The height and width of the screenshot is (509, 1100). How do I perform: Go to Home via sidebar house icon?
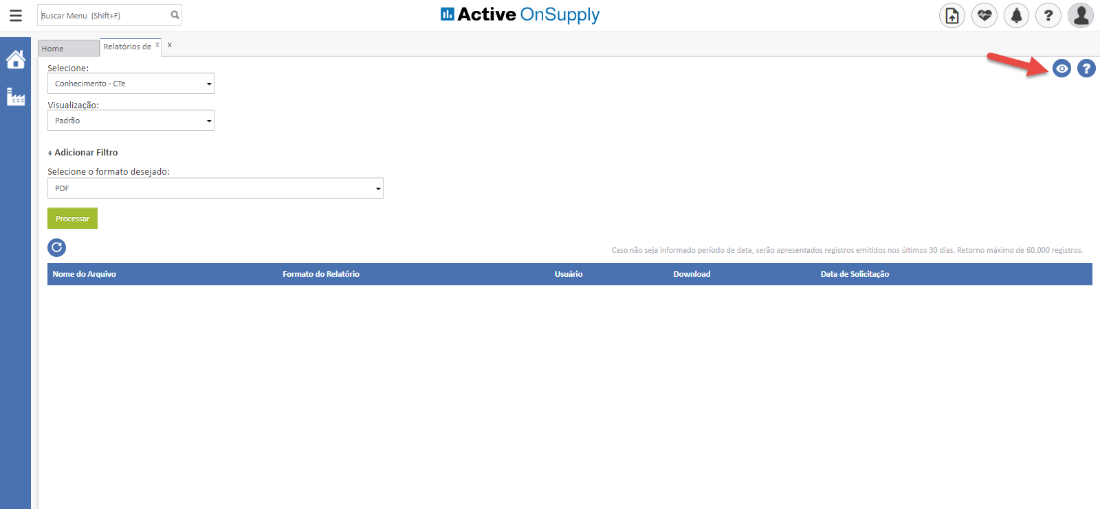coord(15,60)
